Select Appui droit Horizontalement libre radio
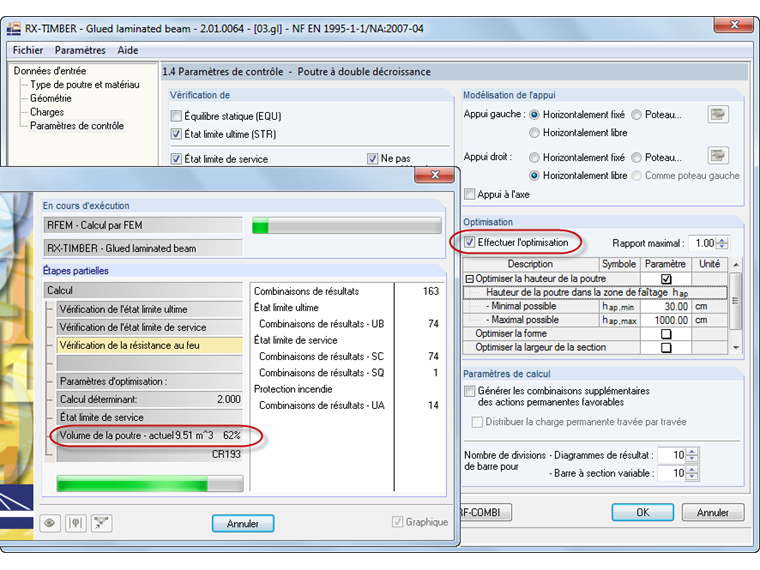The width and height of the screenshot is (760, 570). (534, 175)
